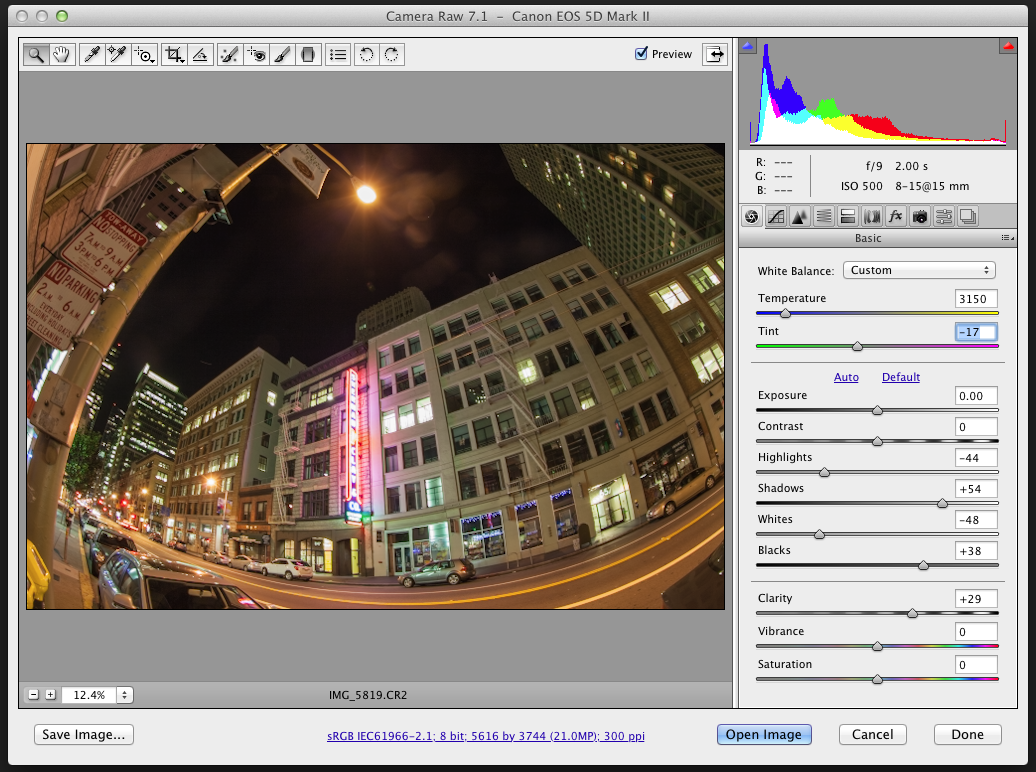
Task: Open the Basic panel options menu
Action: (x=1007, y=238)
